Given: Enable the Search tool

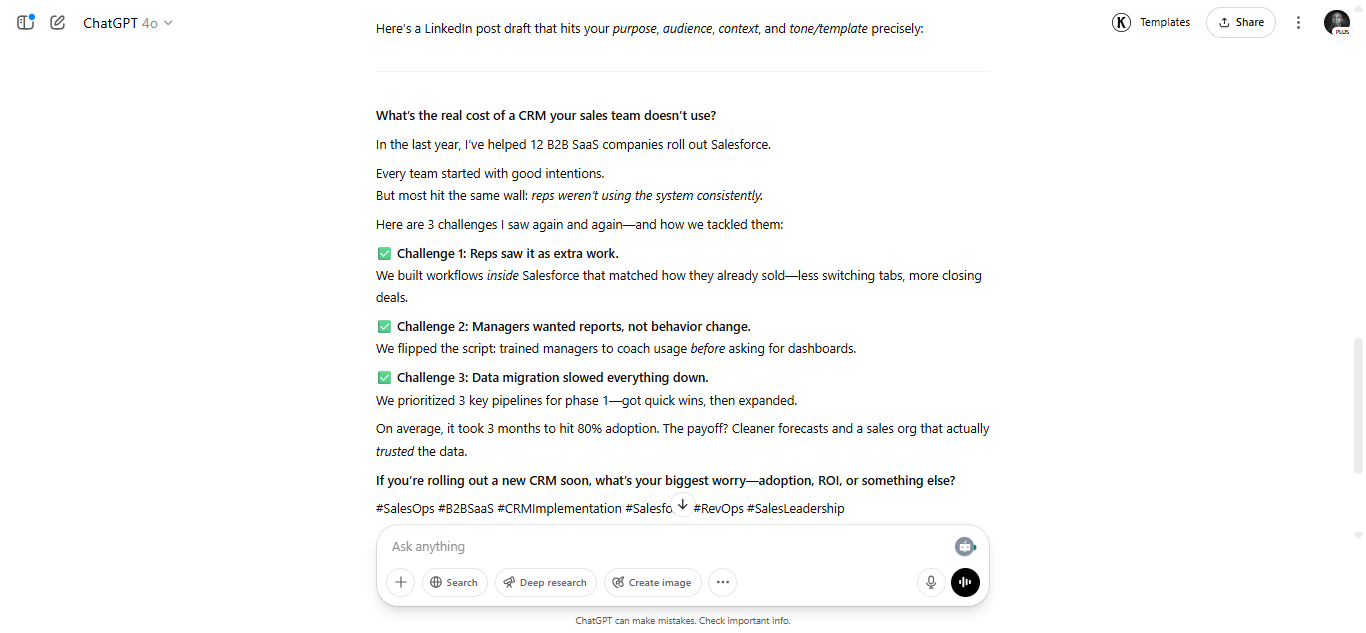Looking at the screenshot, I should [454, 582].
